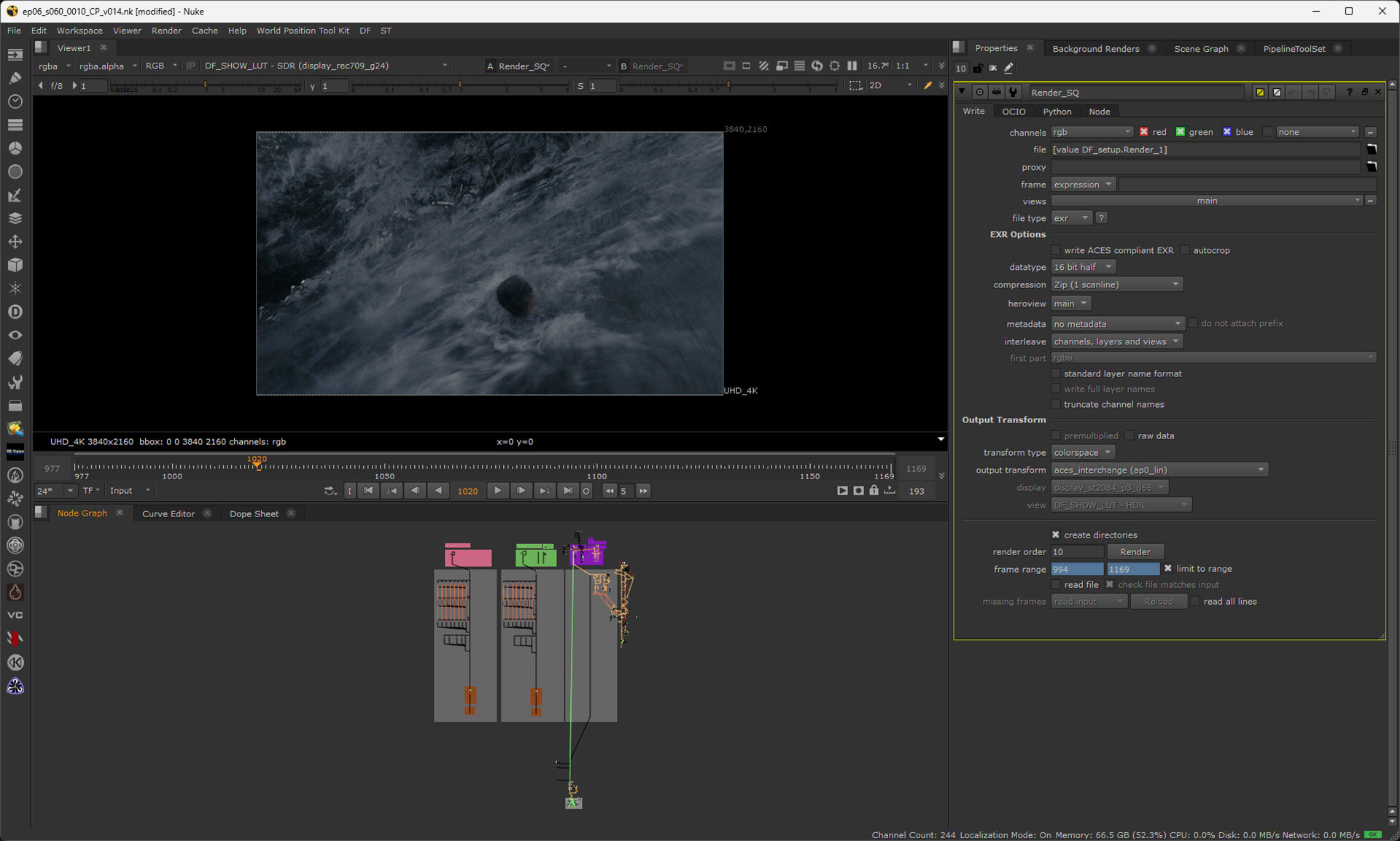Viewport: 1400px width, 841px height.
Task: Open the OCIO tab in Render_SQ
Action: [1013, 112]
